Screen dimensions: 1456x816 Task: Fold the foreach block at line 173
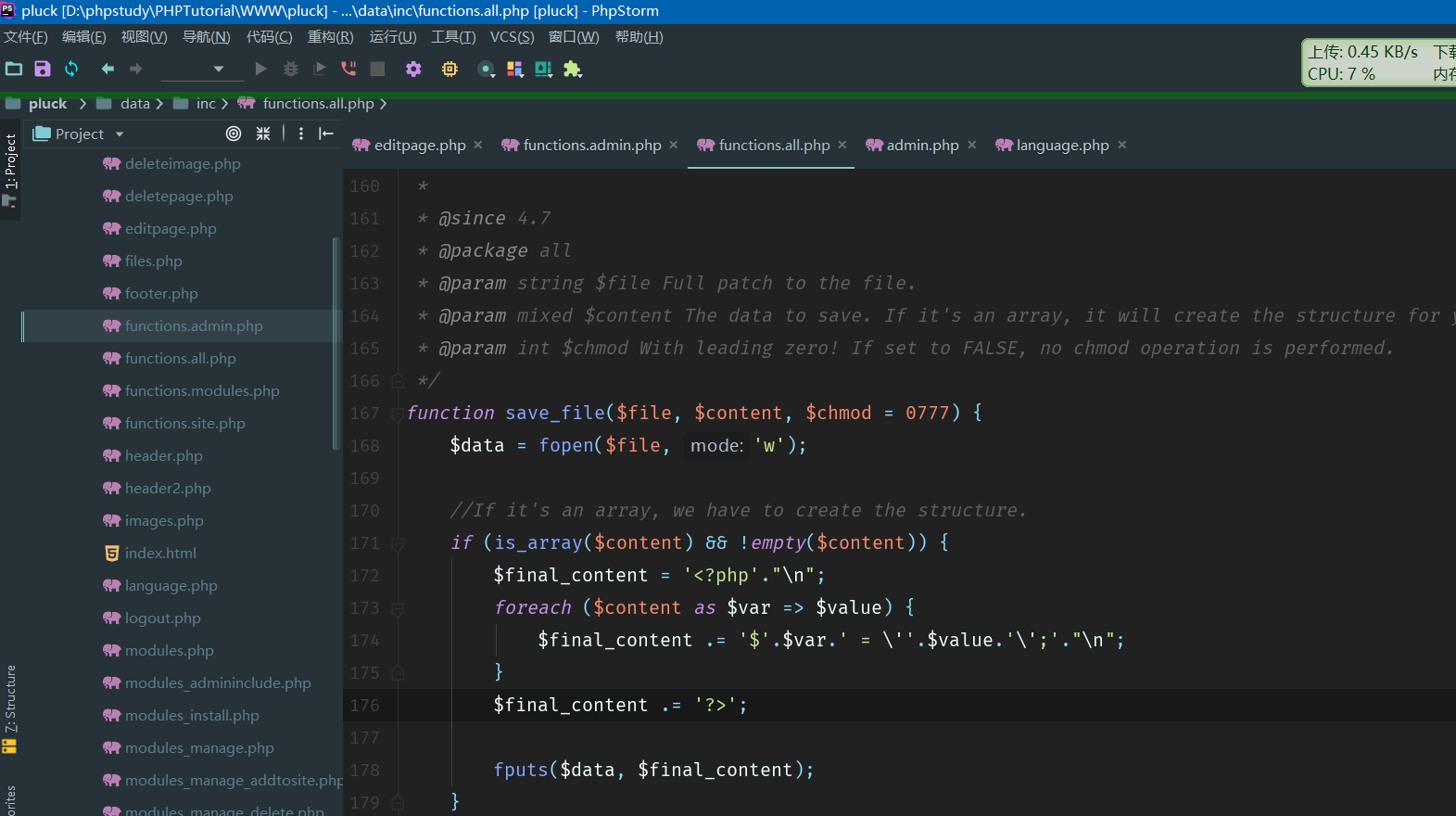point(398,608)
